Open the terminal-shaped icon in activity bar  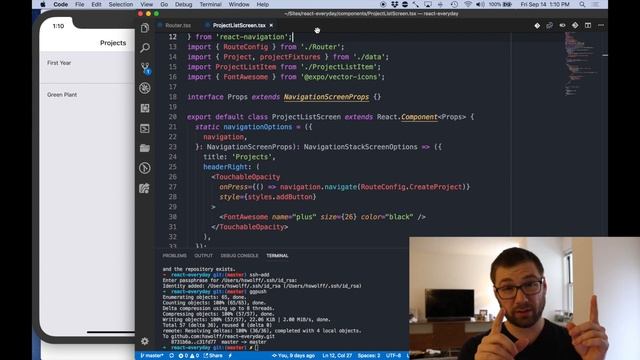(145, 128)
